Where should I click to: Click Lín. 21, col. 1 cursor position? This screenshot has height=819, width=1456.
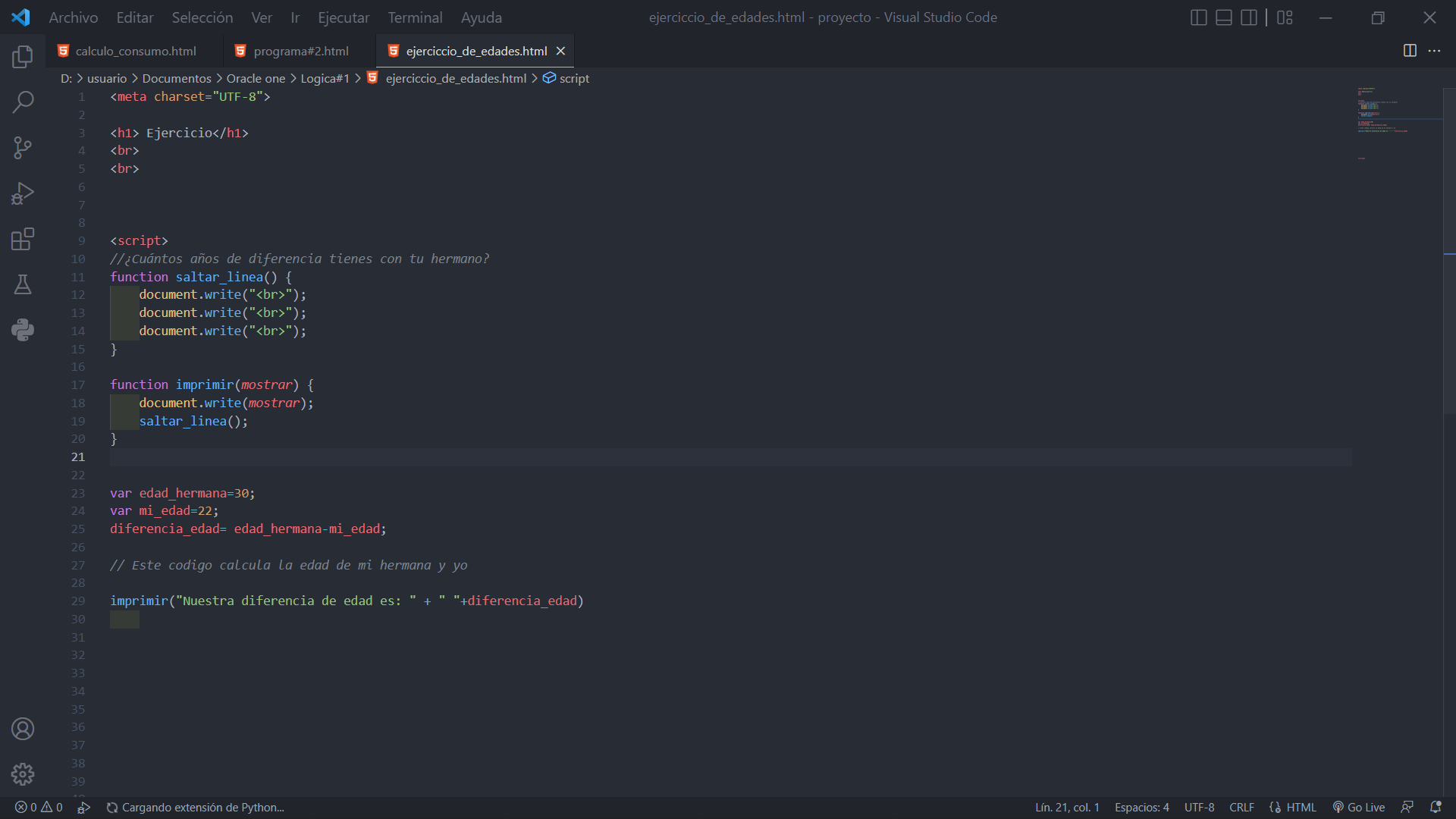tap(1067, 808)
